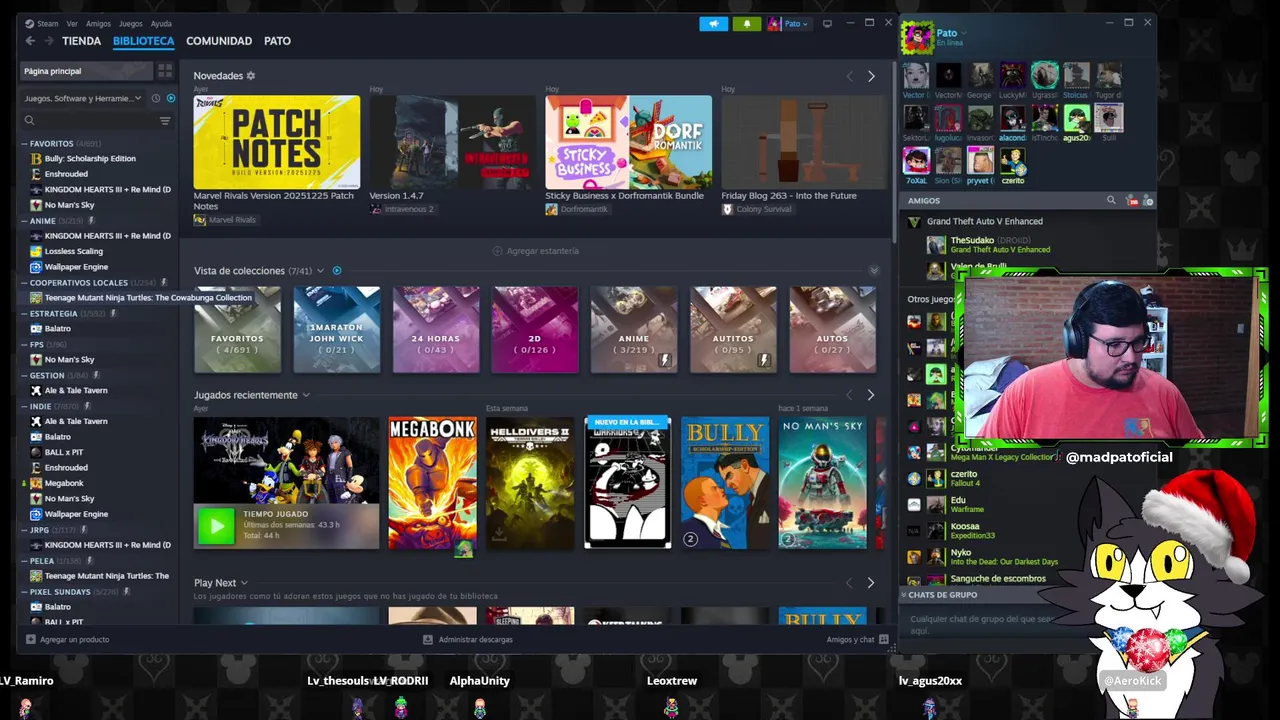Screen dimensions: 1280x720
Task: Open agus20 friend avatar in favorites
Action: coord(1076,118)
